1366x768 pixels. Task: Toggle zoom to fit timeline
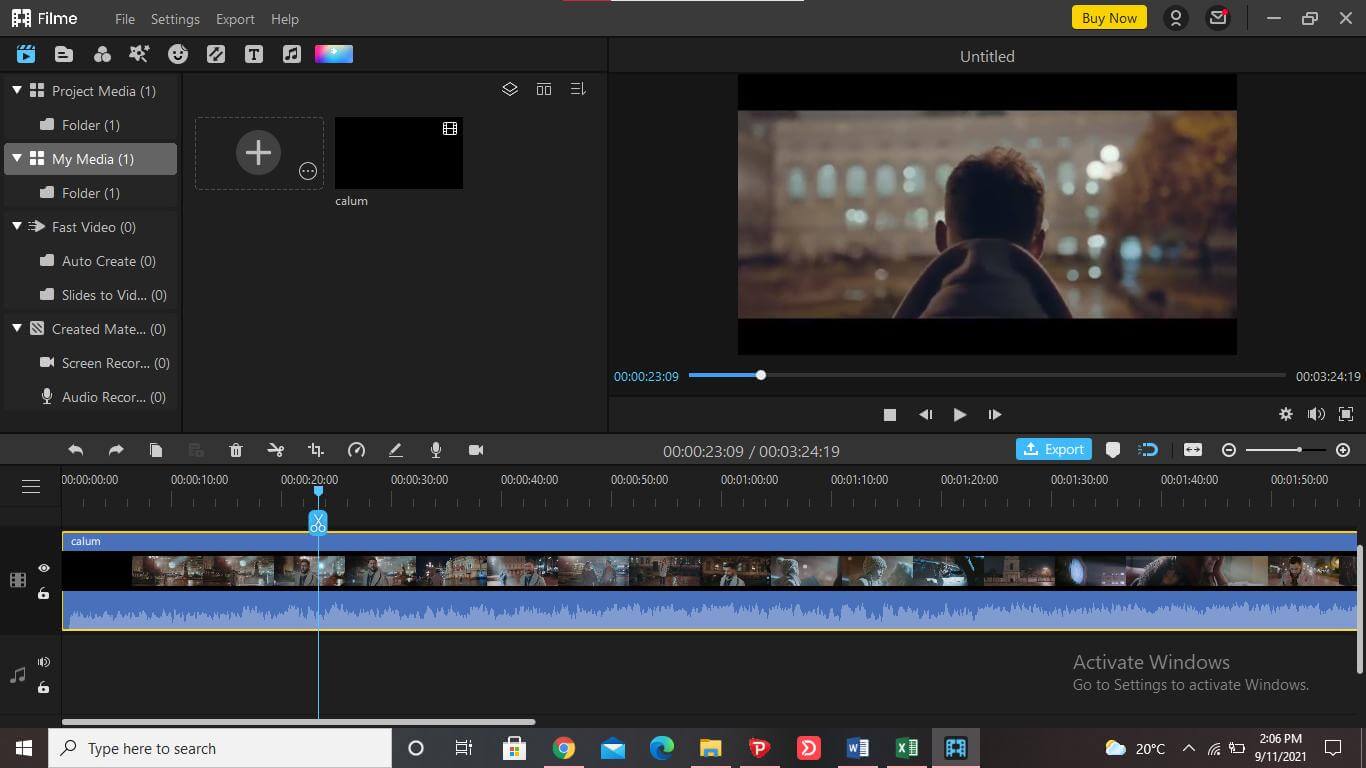pos(1193,450)
